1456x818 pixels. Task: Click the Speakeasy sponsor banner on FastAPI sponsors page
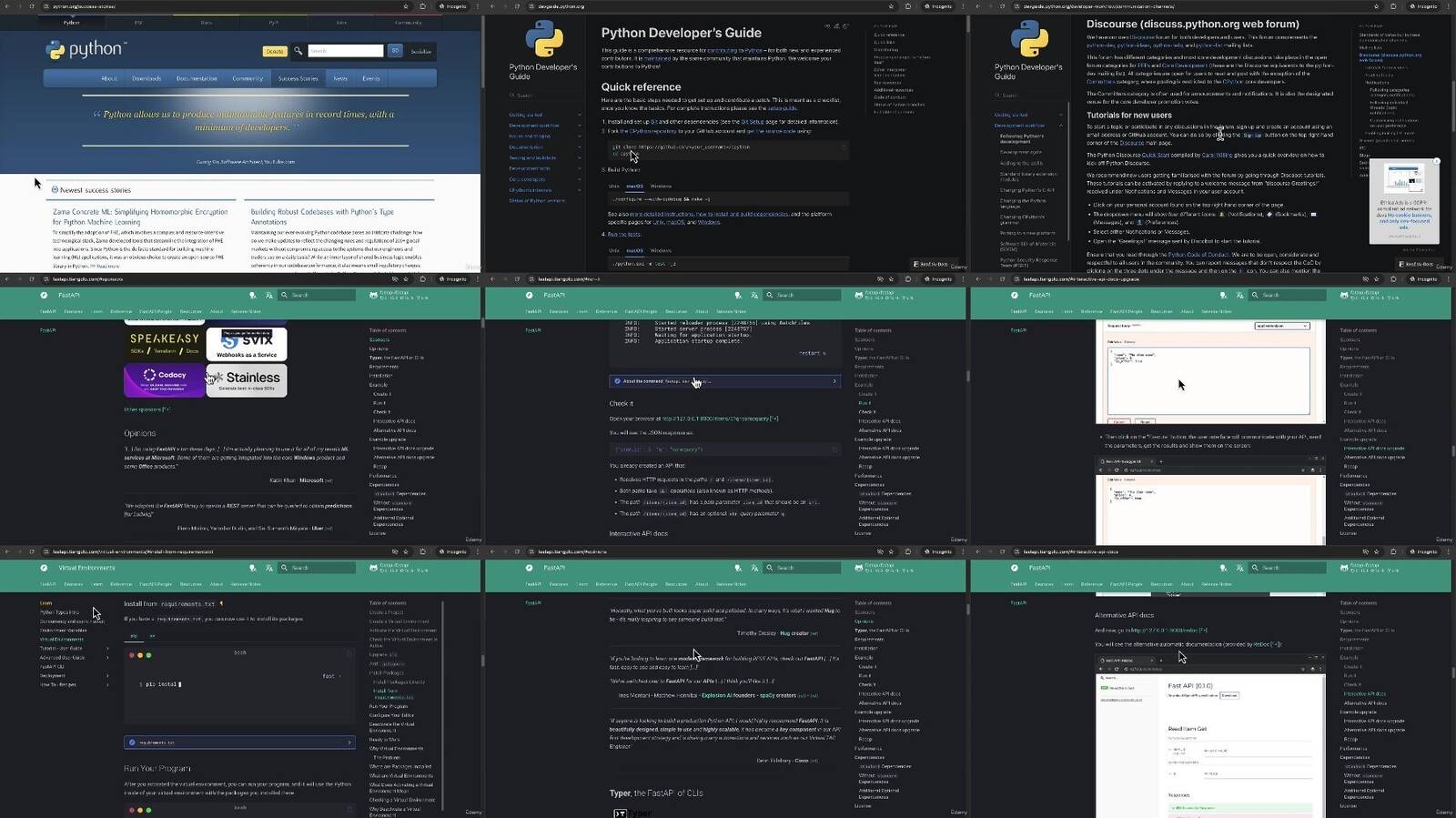tap(165, 344)
